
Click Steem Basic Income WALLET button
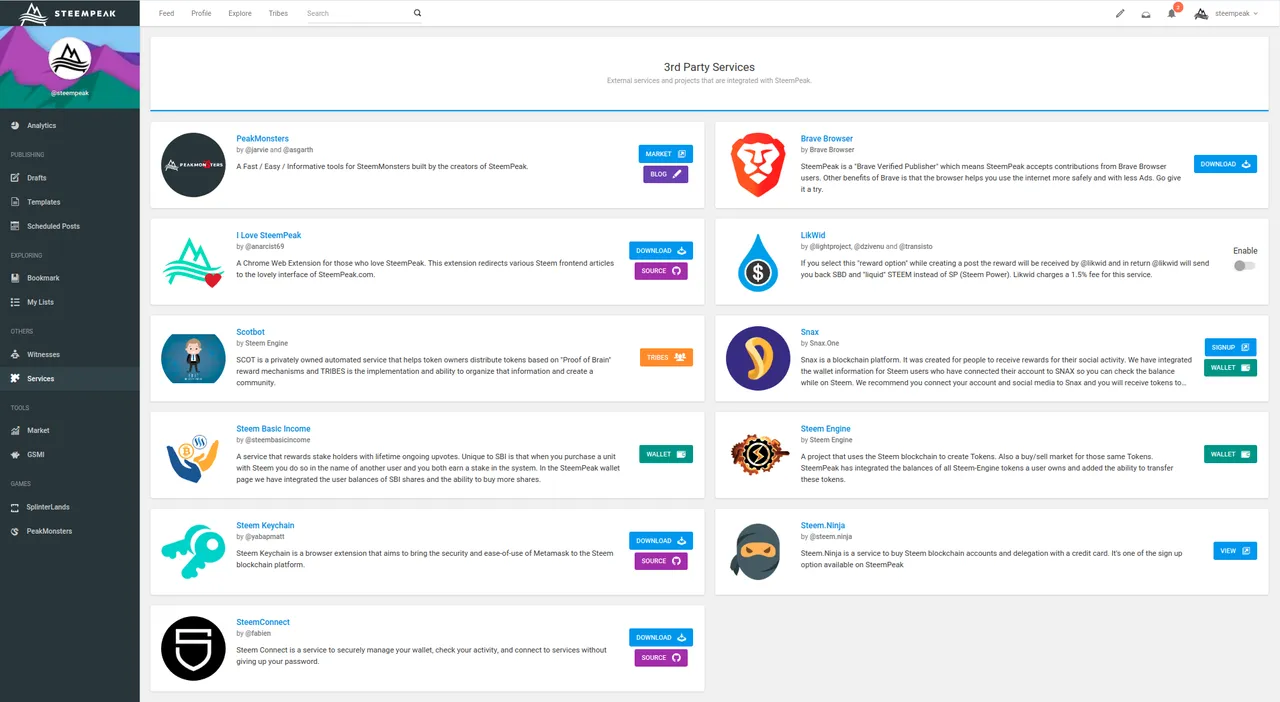click(x=666, y=454)
